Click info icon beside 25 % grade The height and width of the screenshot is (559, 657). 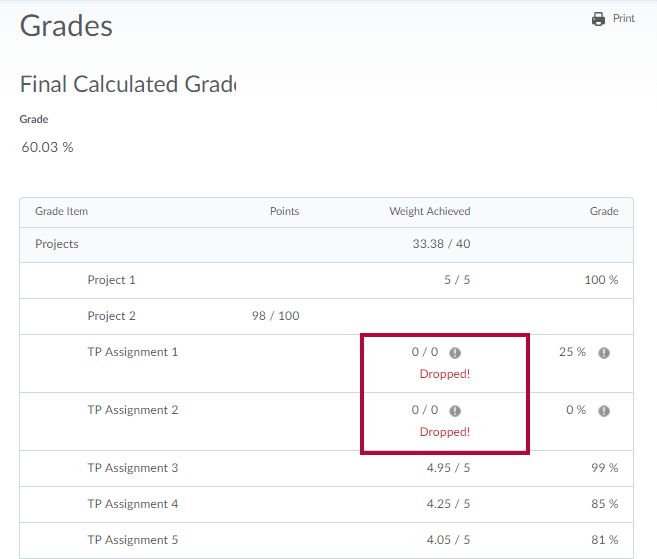point(603,353)
